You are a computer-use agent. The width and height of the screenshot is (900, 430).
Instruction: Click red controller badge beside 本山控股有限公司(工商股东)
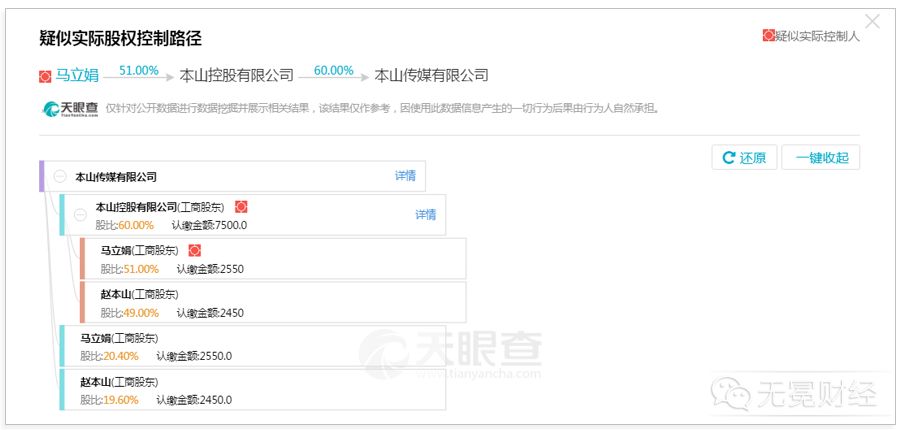241,207
